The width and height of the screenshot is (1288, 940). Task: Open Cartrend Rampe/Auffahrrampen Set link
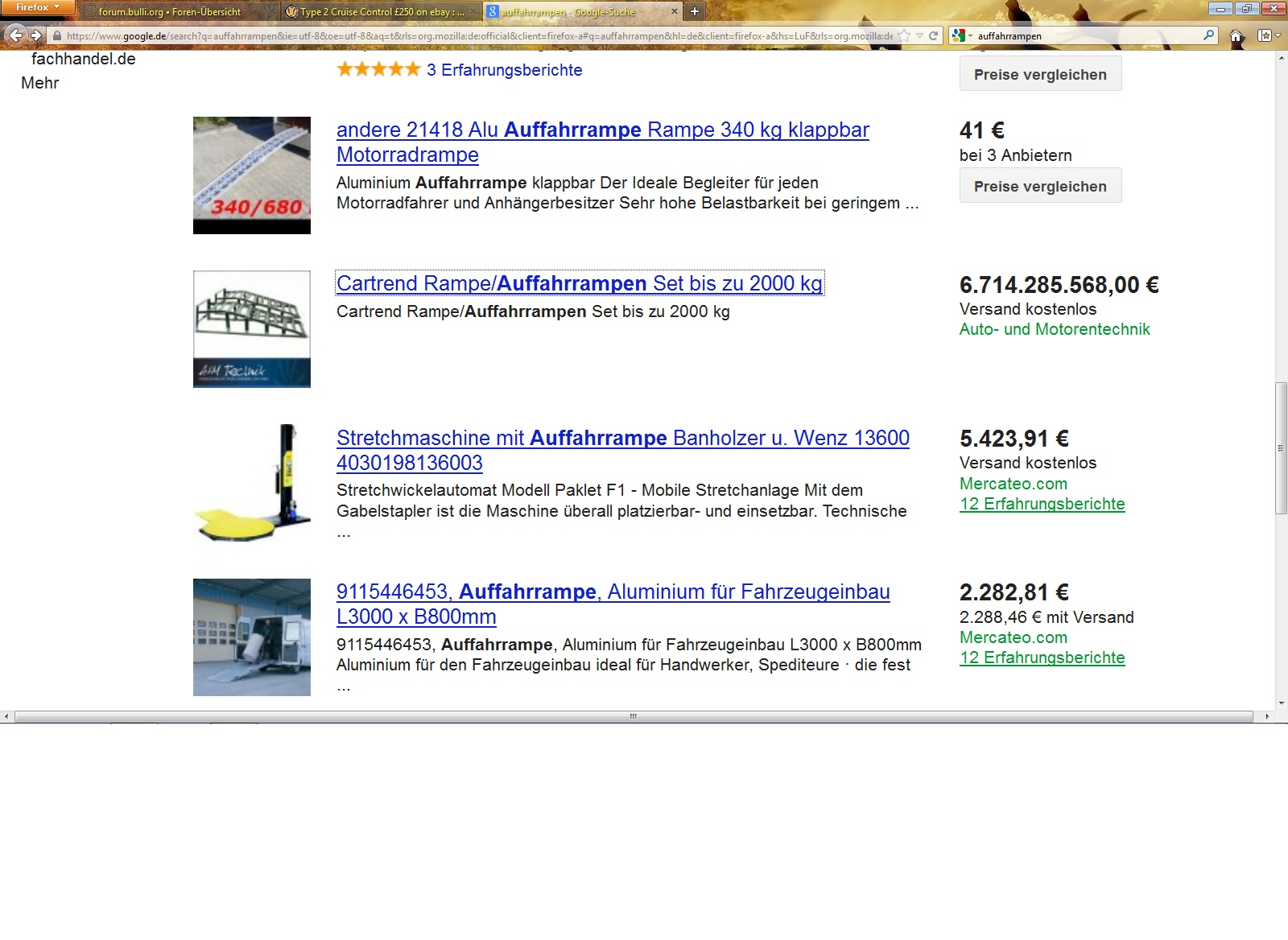pos(579,283)
